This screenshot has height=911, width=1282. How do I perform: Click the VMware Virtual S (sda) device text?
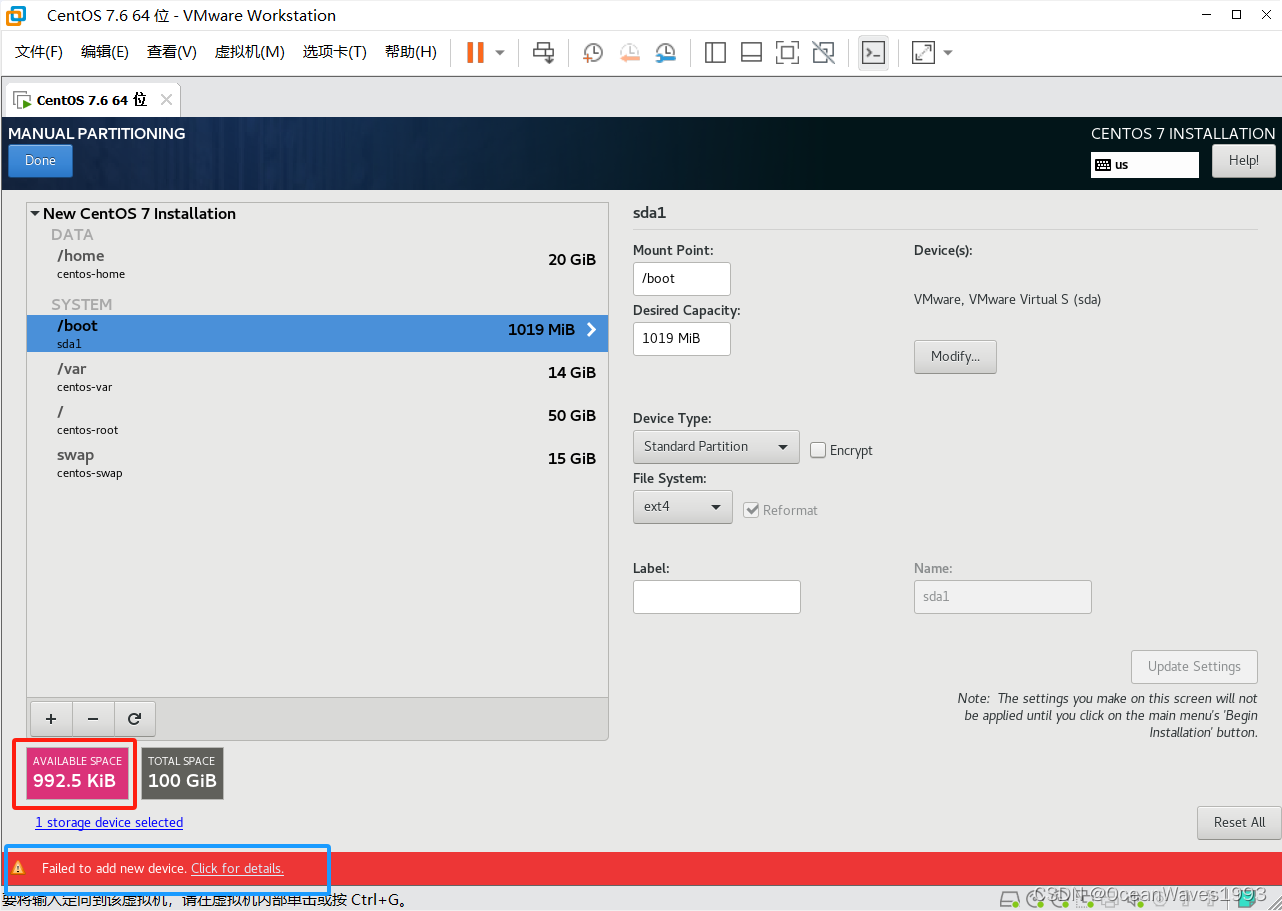[x=1007, y=299]
